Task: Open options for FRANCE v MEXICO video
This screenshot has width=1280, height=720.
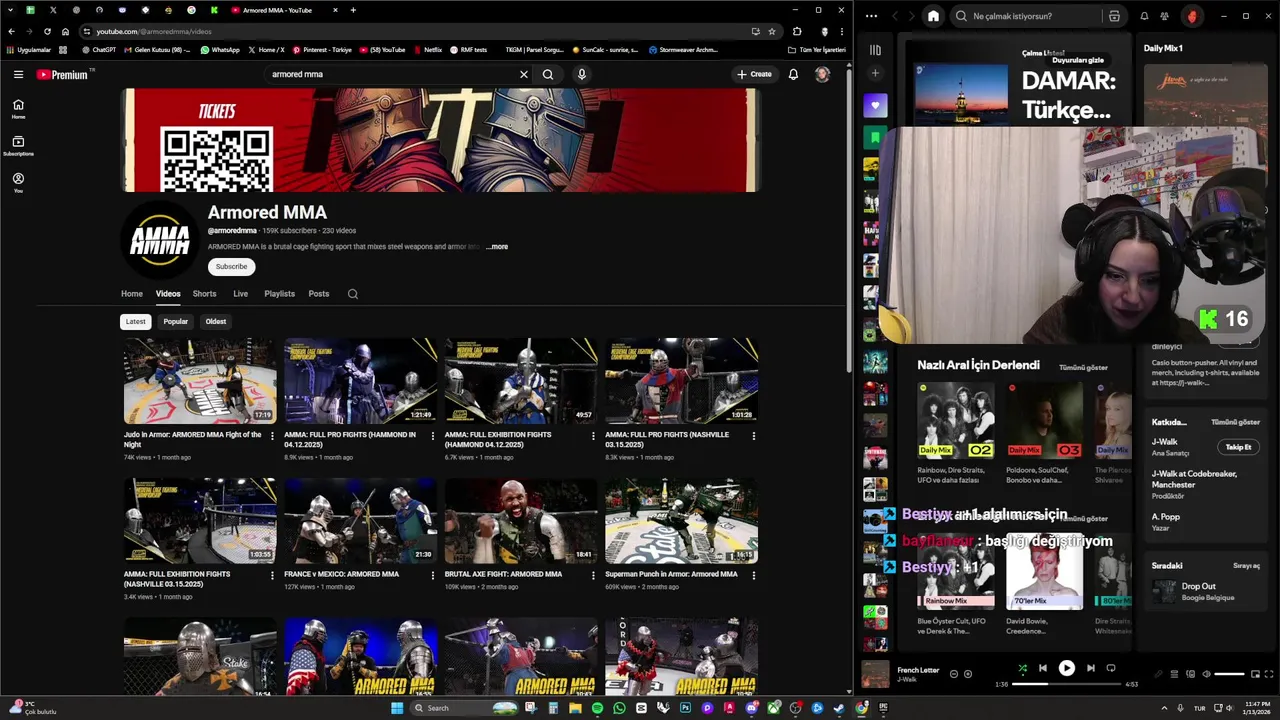Action: click(433, 576)
